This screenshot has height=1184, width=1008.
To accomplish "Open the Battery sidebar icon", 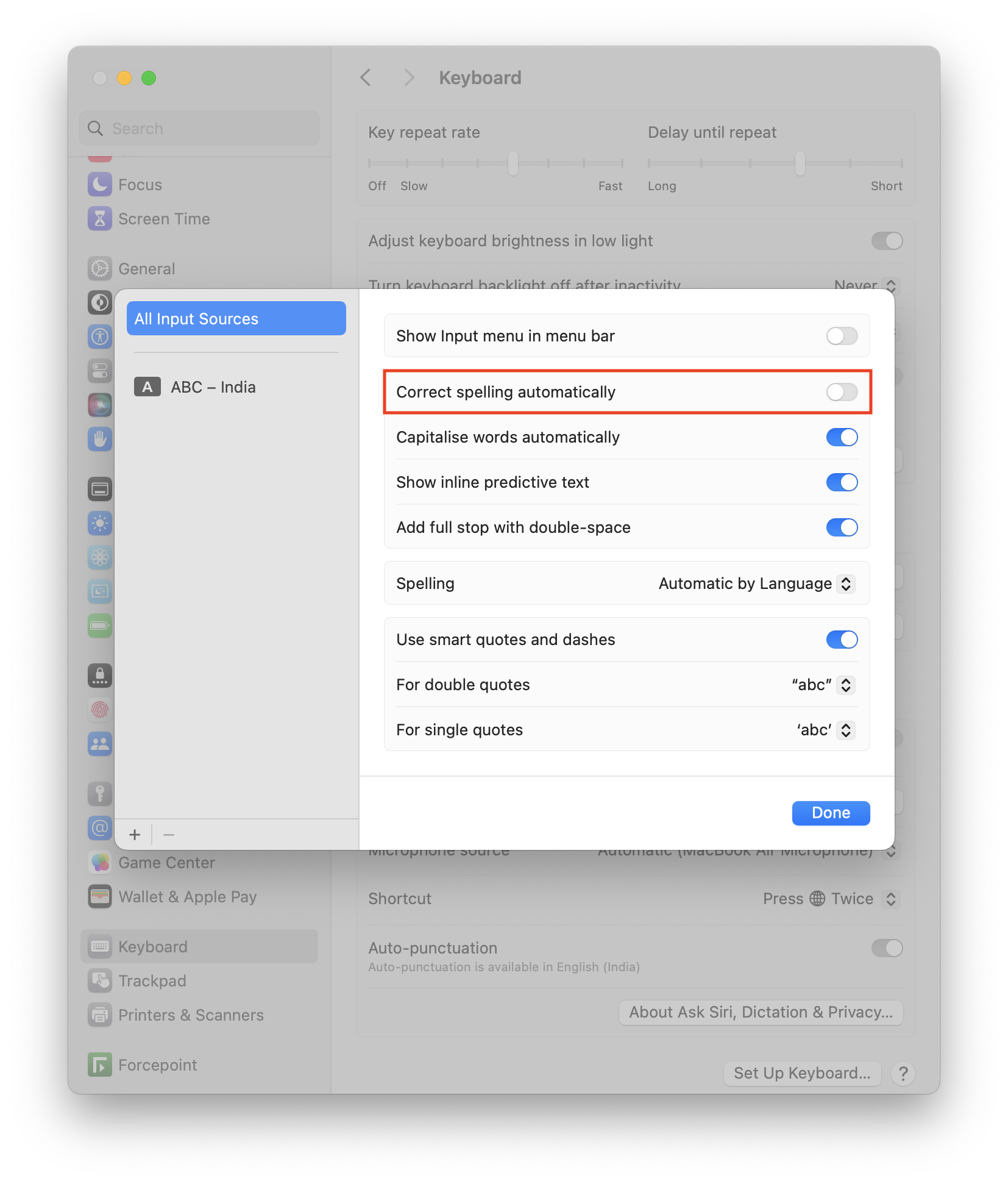I will (100, 626).
